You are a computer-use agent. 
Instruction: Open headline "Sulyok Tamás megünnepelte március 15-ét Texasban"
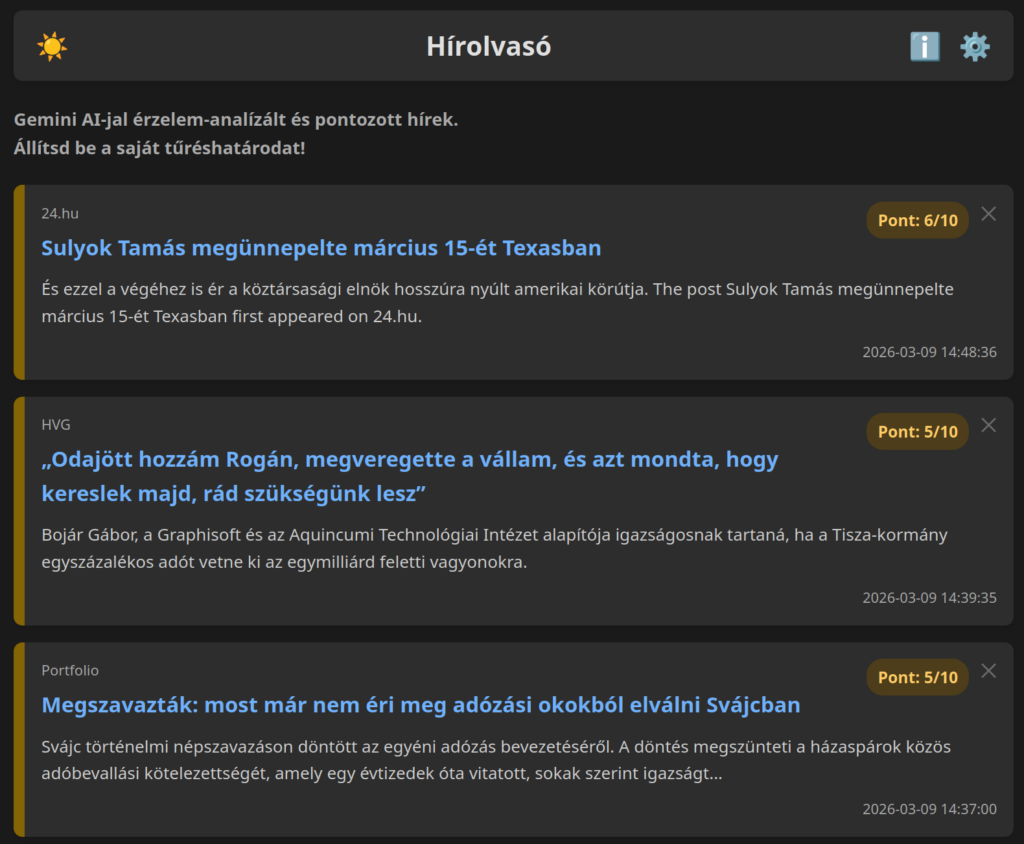(321, 248)
